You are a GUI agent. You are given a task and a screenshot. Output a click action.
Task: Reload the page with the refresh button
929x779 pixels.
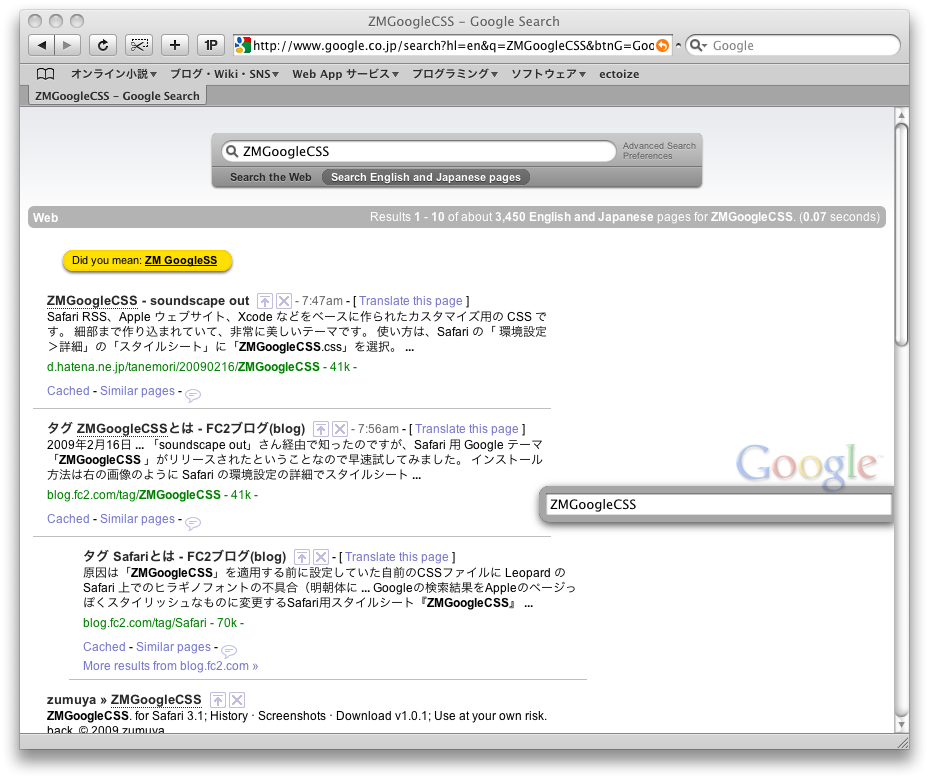pyautogui.click(x=102, y=45)
